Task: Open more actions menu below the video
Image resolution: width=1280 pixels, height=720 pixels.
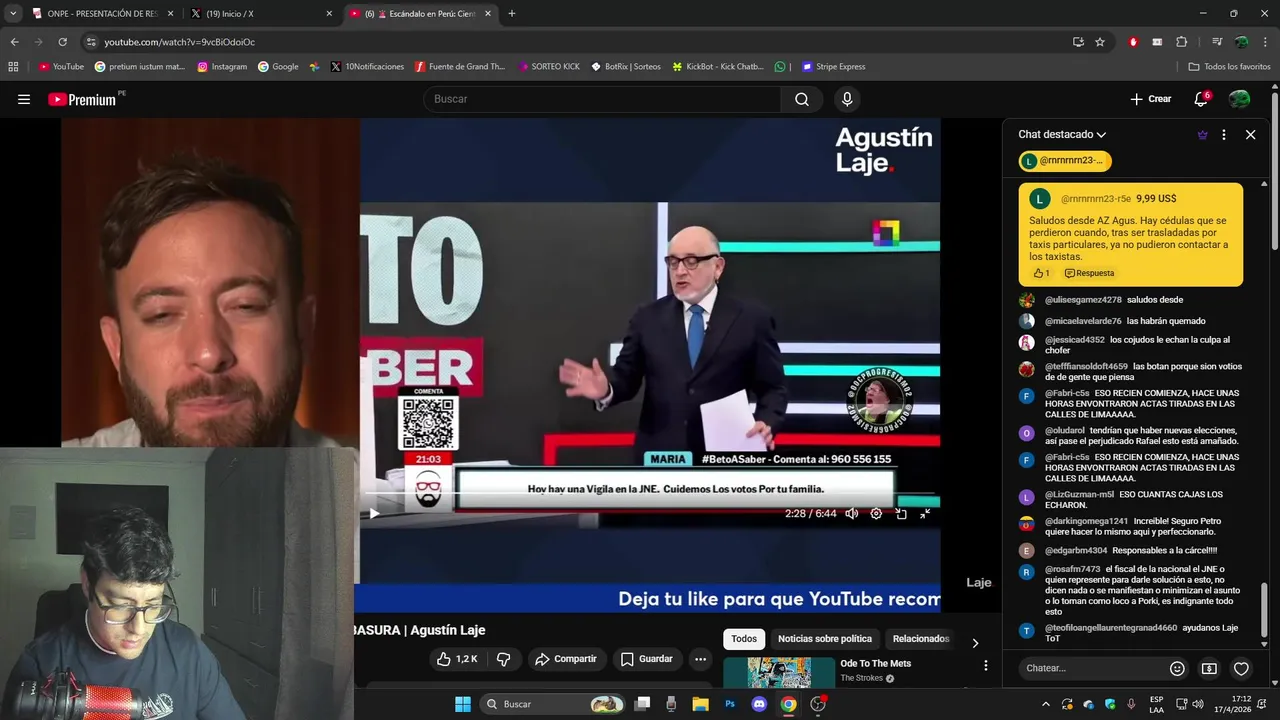Action: coord(700,659)
